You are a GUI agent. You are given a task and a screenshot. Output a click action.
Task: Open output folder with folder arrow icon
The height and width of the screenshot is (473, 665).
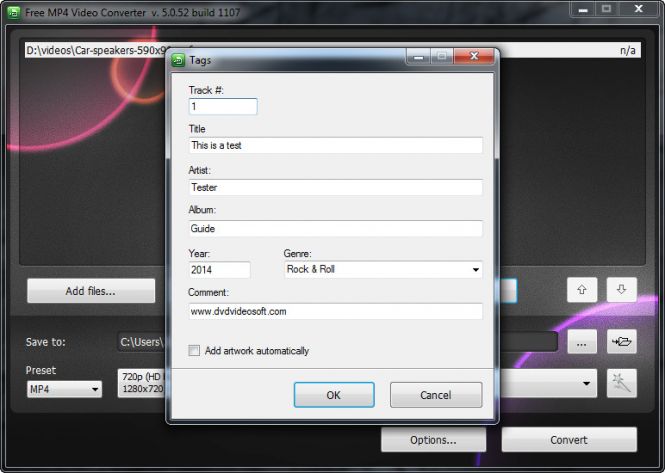(621, 341)
